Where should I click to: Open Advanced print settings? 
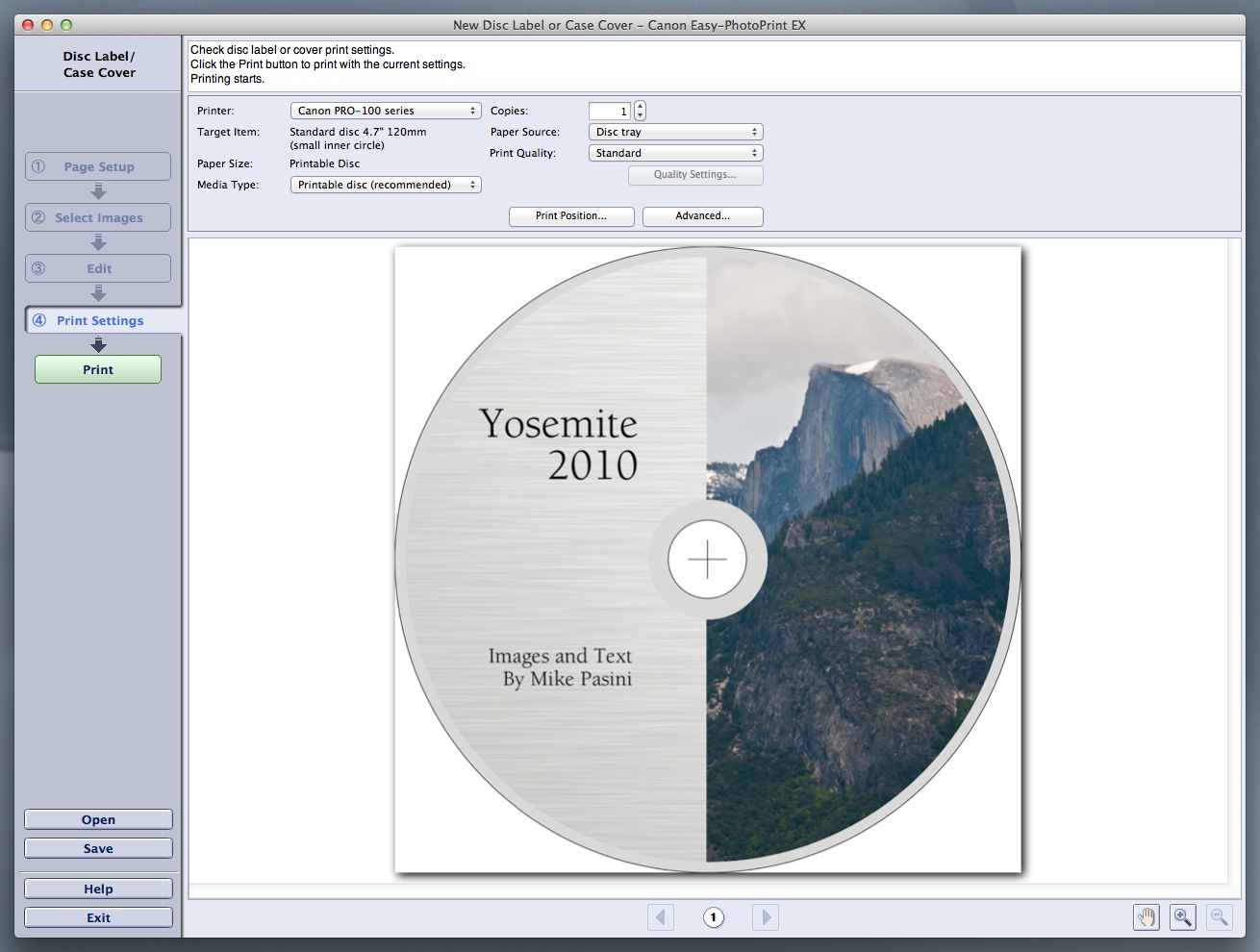[702, 216]
